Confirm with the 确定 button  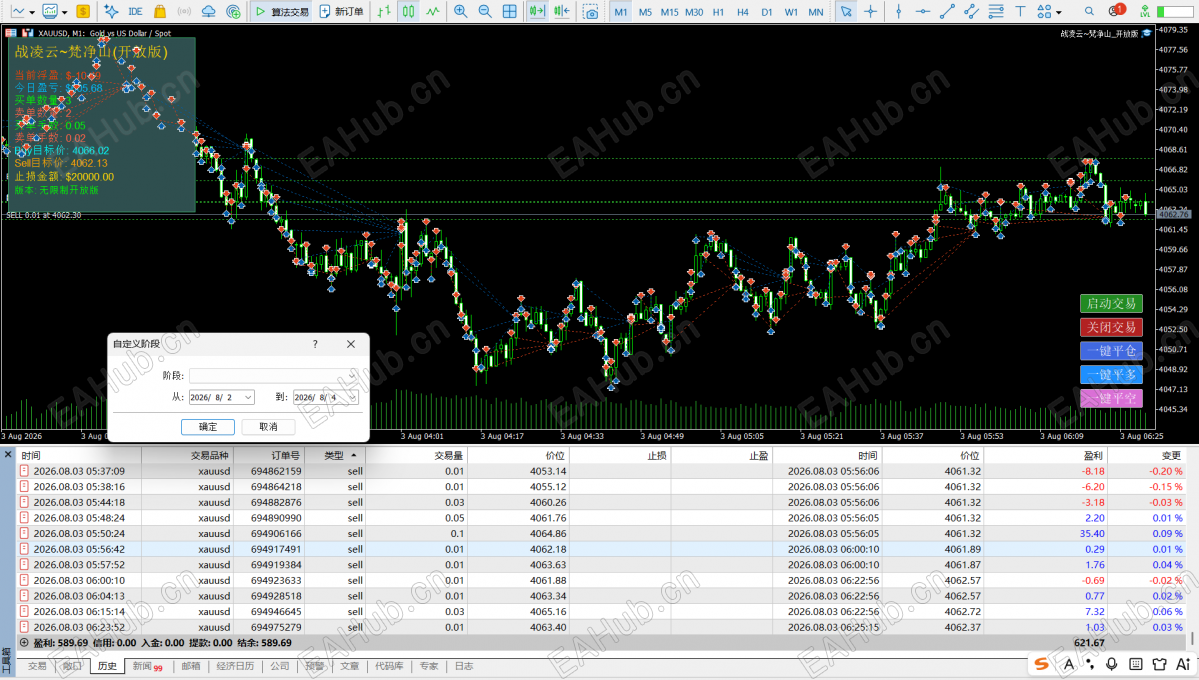click(208, 427)
